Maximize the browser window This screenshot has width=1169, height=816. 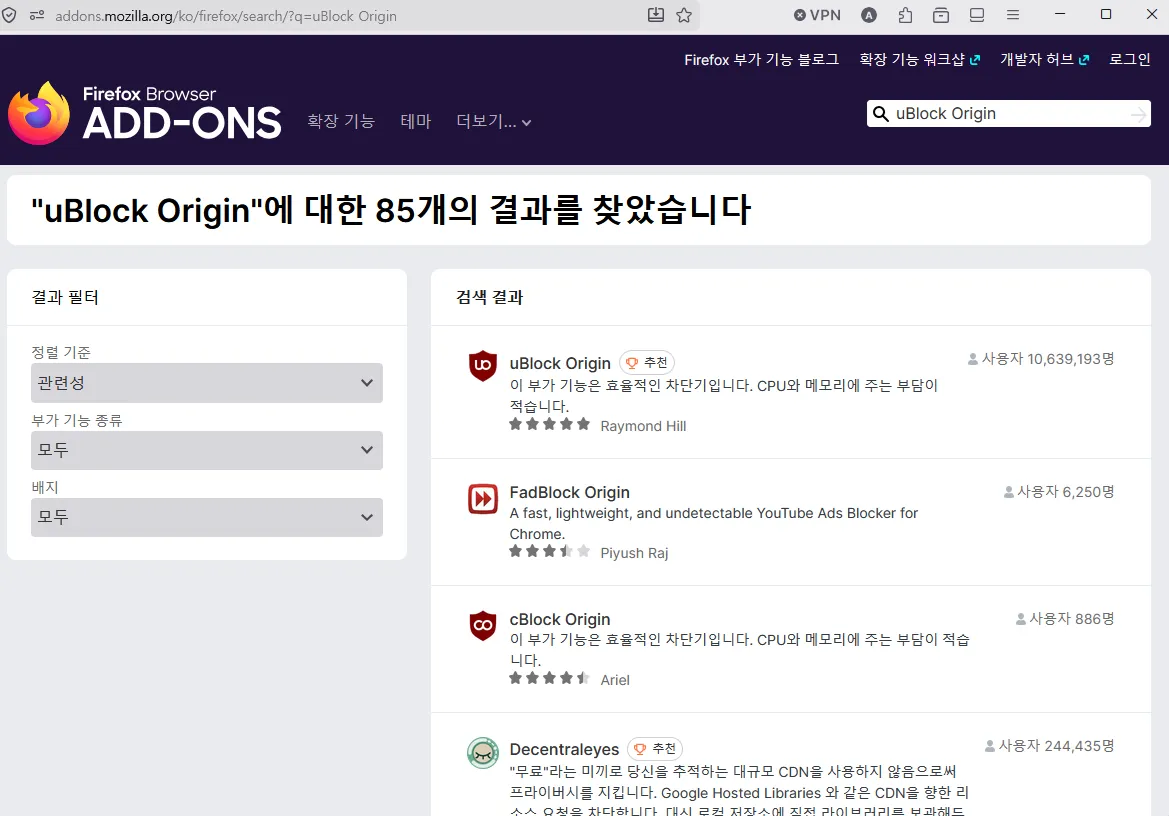click(1106, 14)
